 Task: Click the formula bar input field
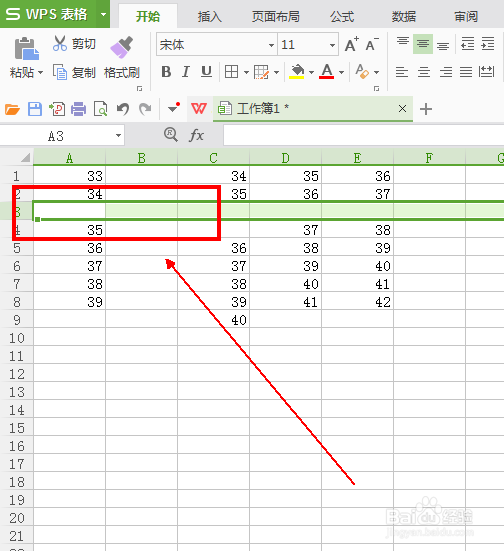click(363, 135)
